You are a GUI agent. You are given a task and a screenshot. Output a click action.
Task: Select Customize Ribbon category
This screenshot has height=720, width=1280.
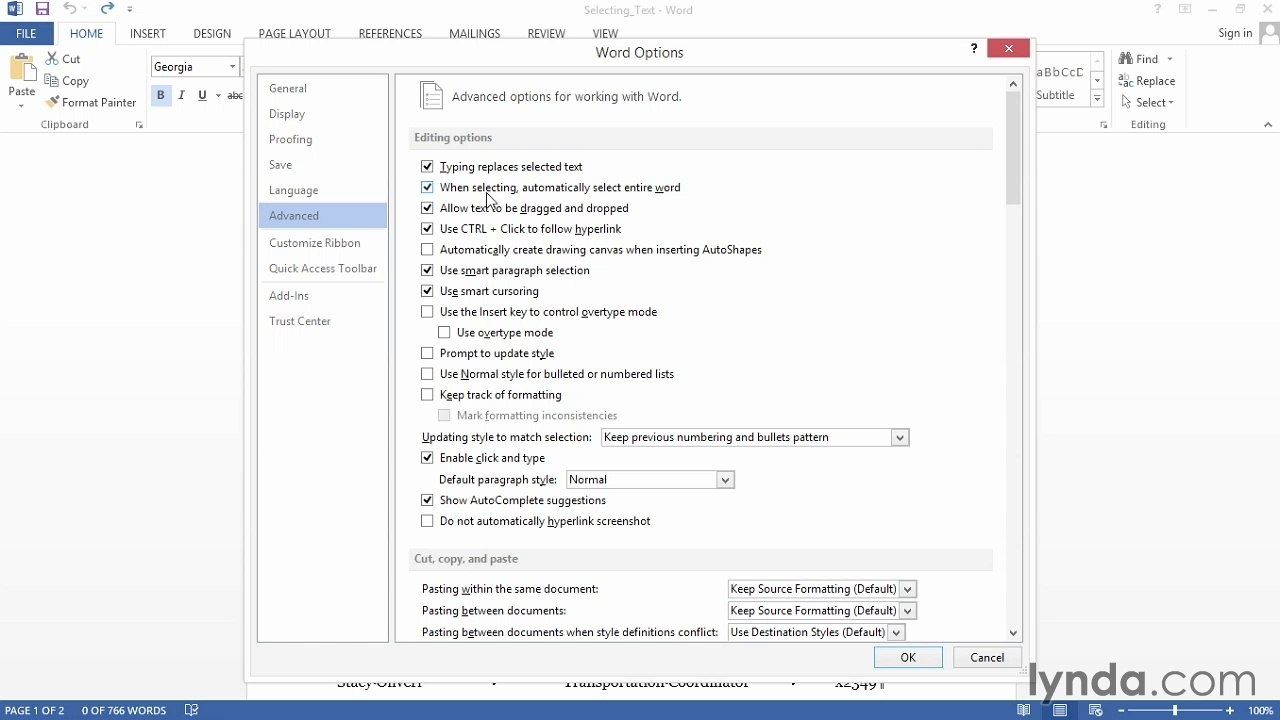322,243
